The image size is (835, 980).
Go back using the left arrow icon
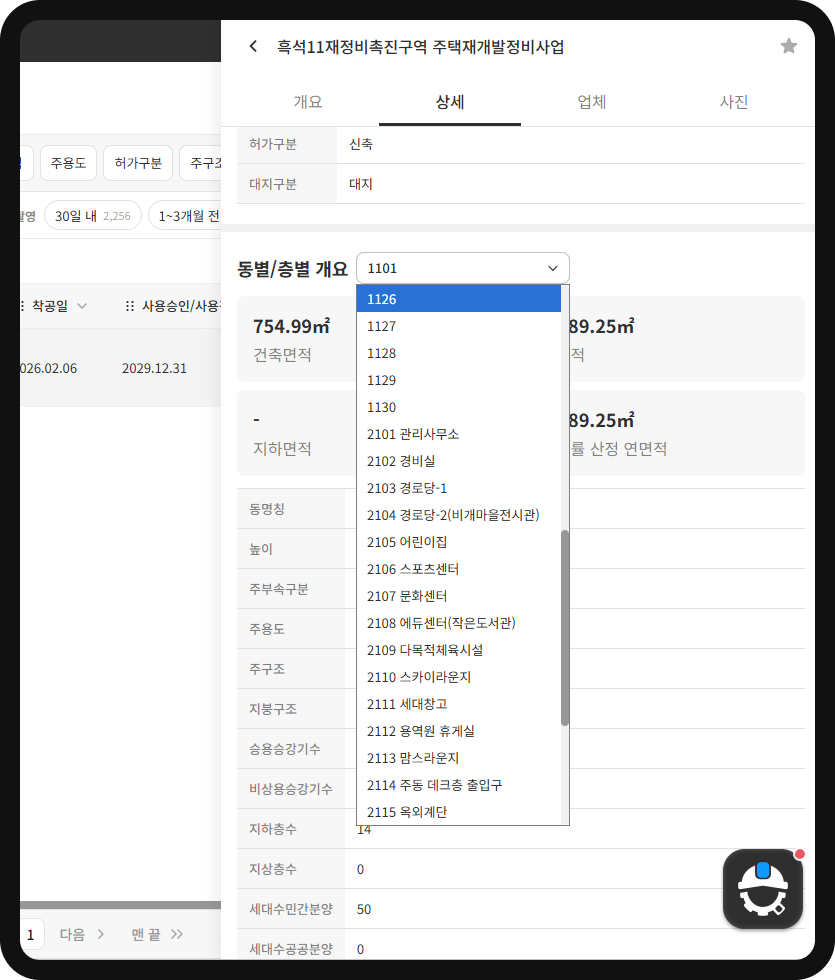[253, 46]
